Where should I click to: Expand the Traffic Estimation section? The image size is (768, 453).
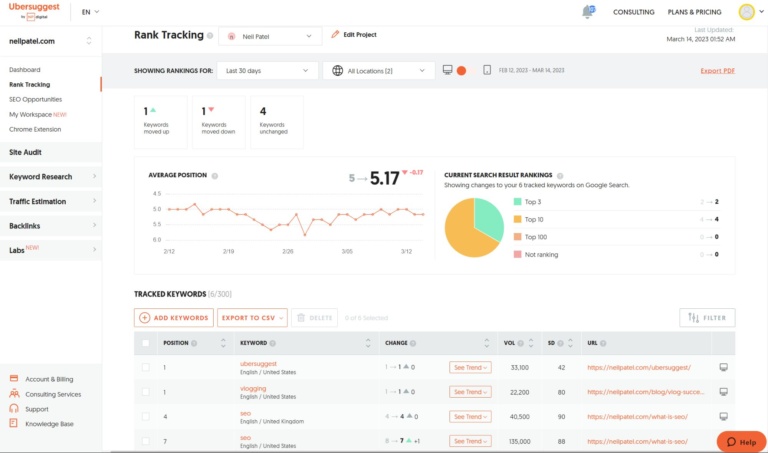tap(51, 201)
